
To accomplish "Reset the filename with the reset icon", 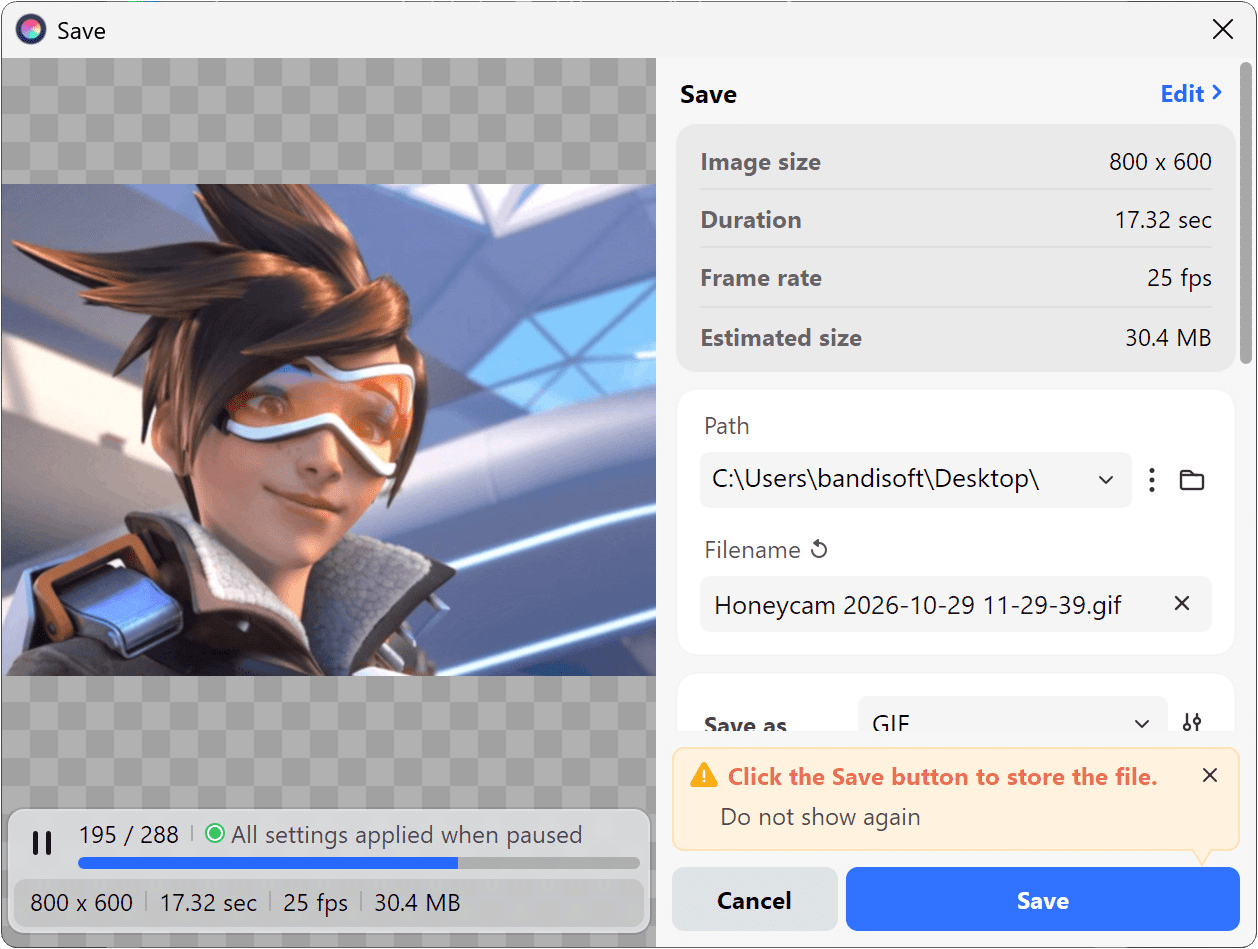I will click(819, 550).
